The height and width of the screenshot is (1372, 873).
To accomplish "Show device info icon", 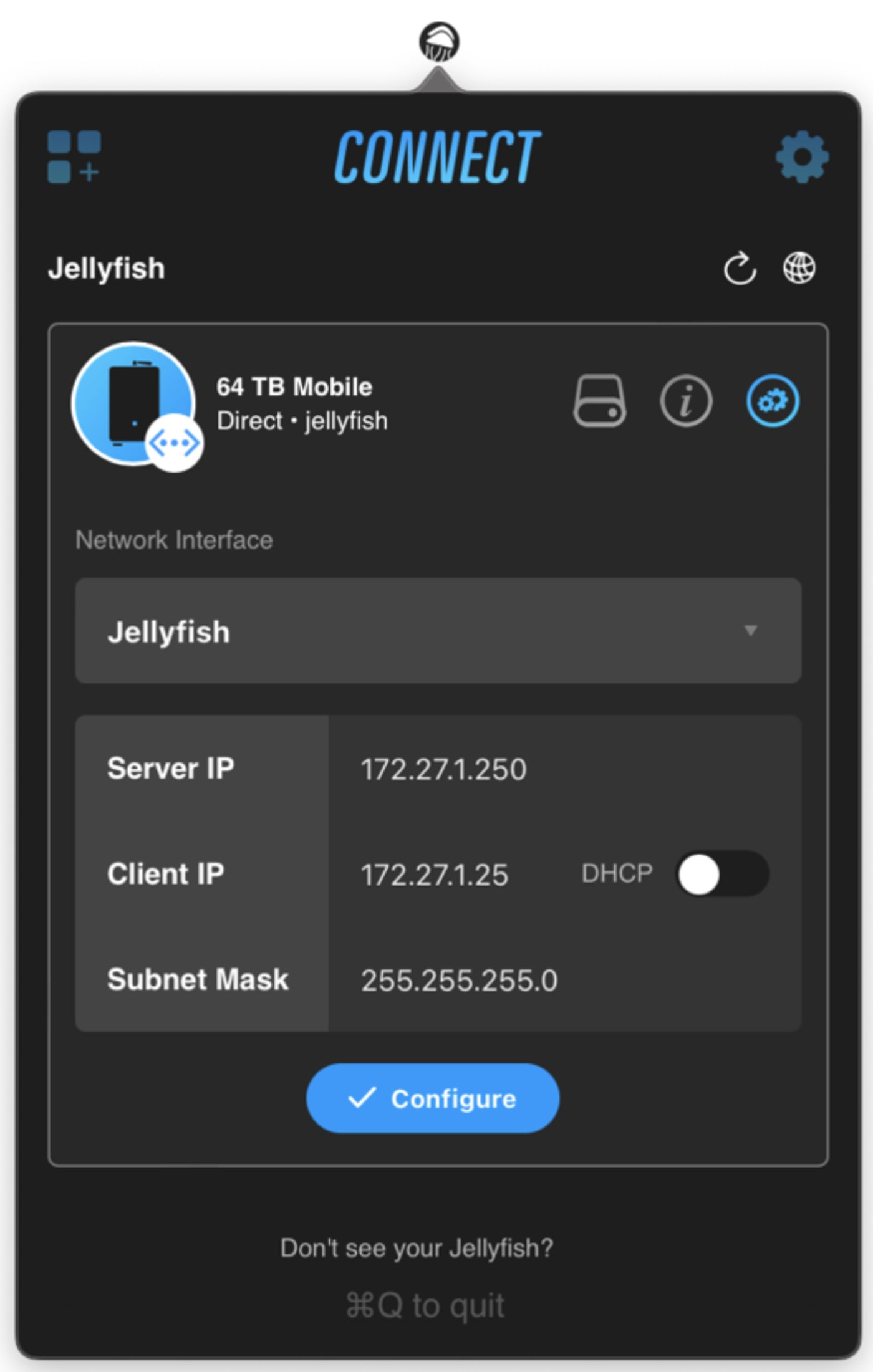I will click(686, 400).
